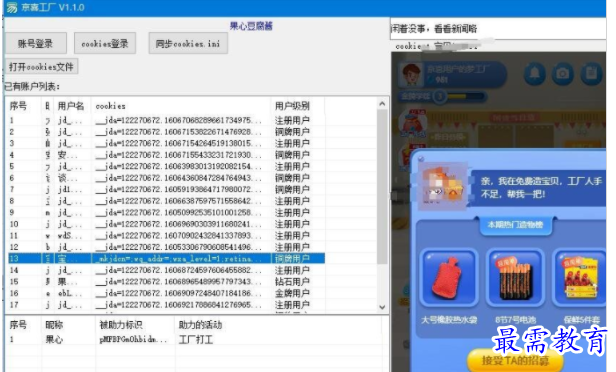Screen dimensions: 616x372
Task: Open cookies file with 打开cookies文件 button
Action: click(x=41, y=67)
